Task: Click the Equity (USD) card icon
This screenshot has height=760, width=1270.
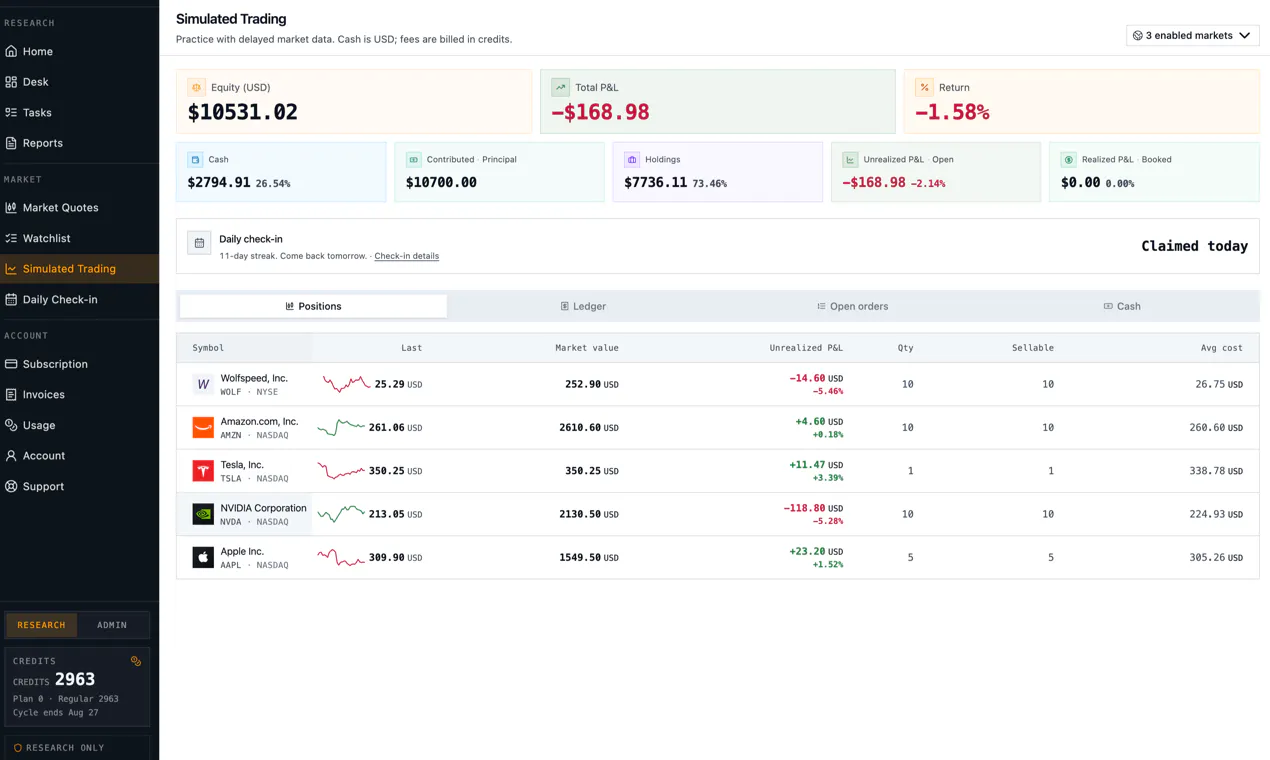Action: 196,87
